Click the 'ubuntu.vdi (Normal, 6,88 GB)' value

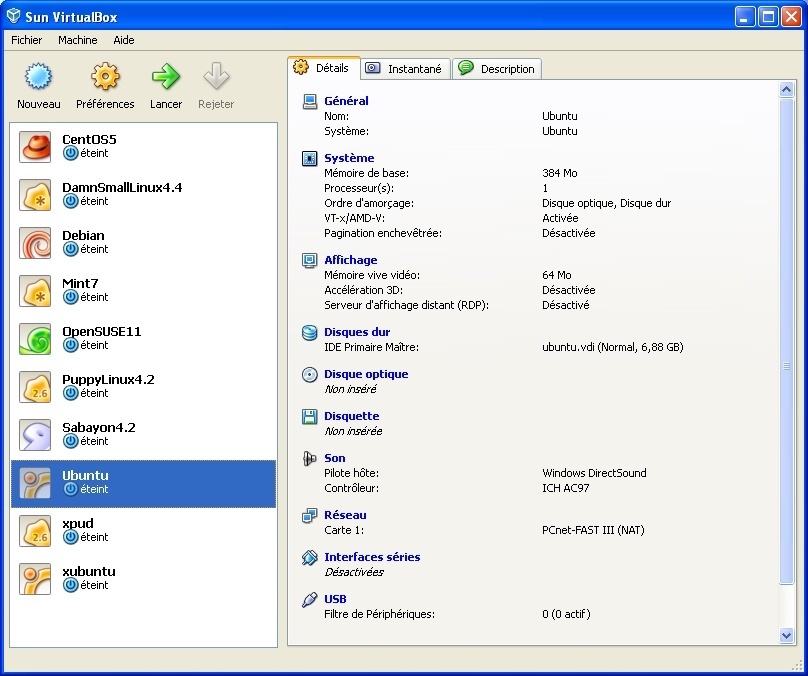tap(613, 347)
